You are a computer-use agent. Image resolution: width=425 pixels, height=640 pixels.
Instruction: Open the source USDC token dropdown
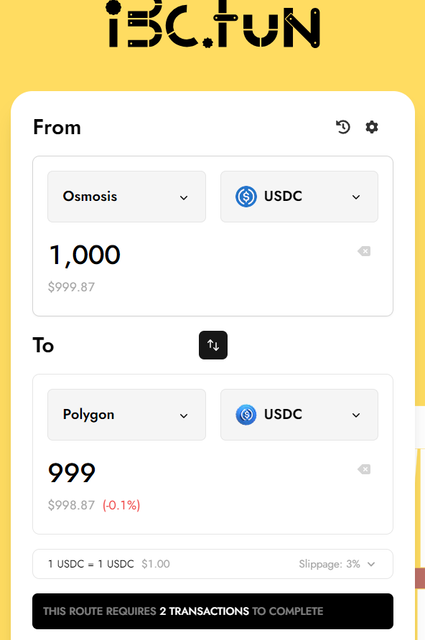299,197
